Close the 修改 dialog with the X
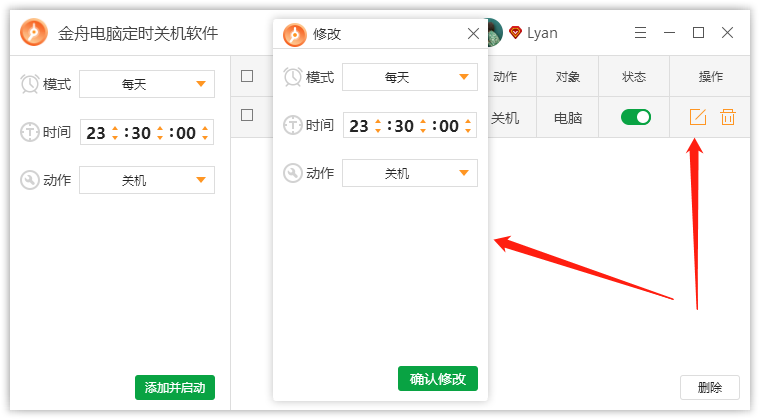 pos(473,33)
